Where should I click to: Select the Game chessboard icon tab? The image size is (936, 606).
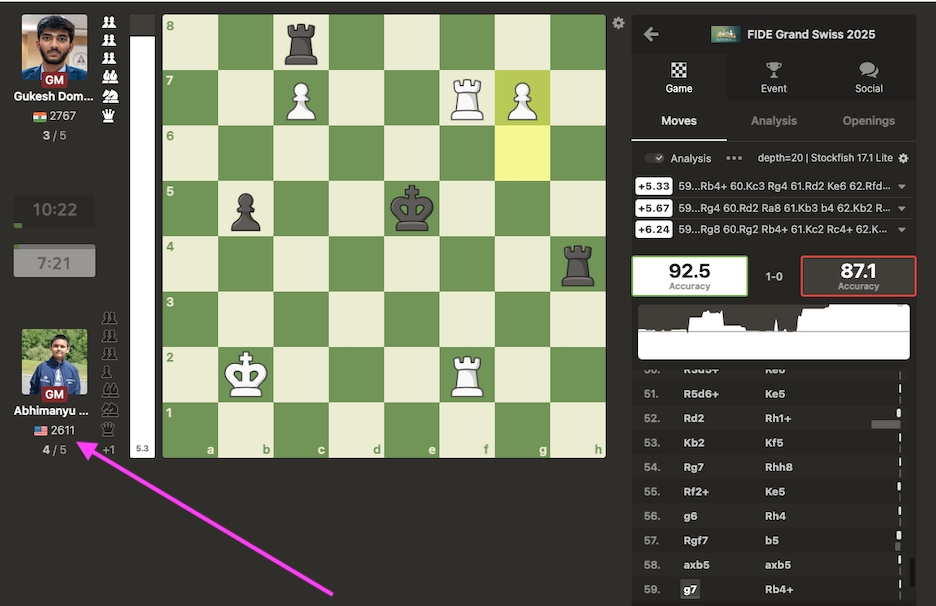[x=679, y=78]
